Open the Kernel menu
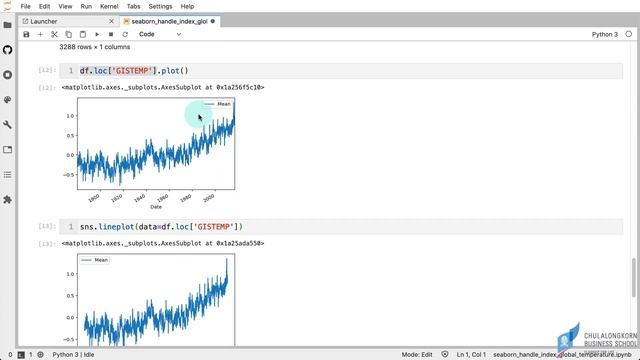The height and width of the screenshot is (360, 640). point(109,6)
